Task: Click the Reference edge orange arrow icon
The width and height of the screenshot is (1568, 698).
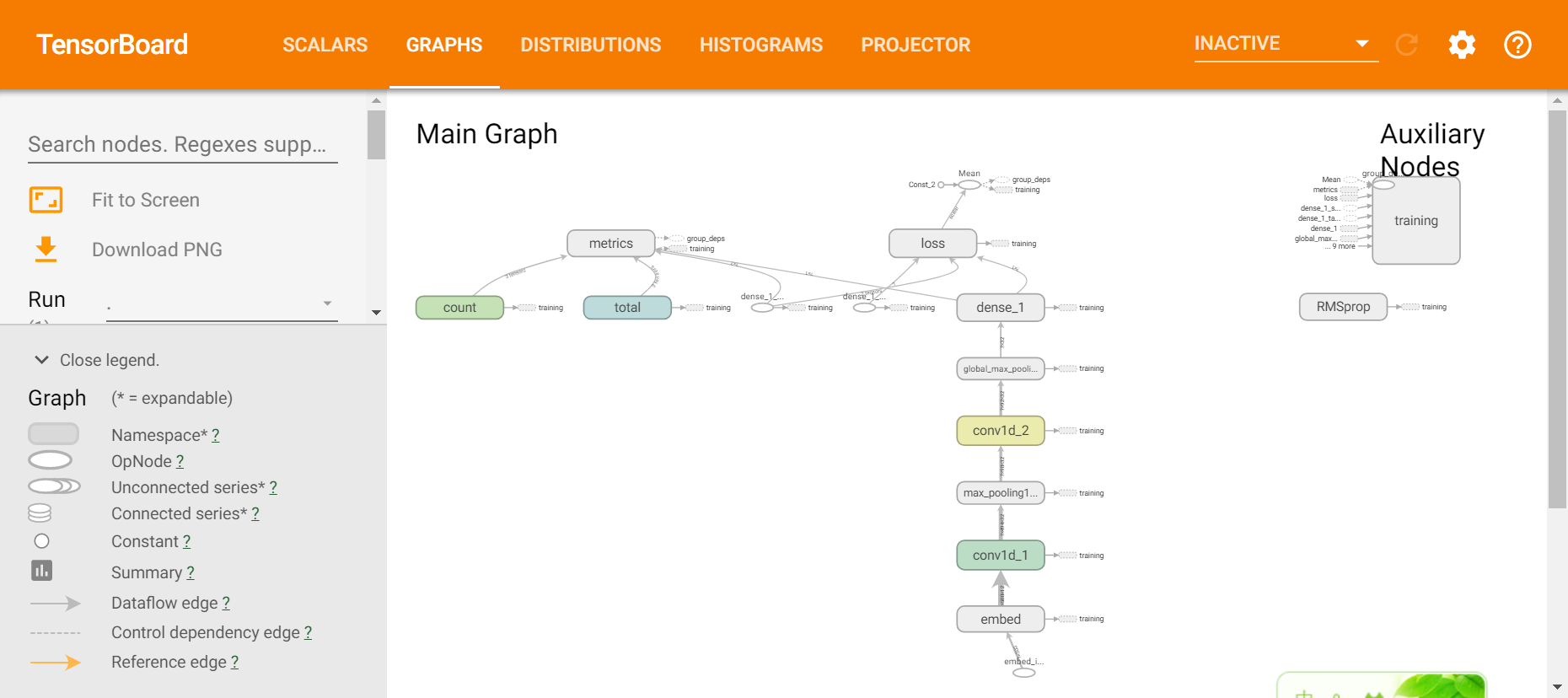Action: (x=55, y=663)
